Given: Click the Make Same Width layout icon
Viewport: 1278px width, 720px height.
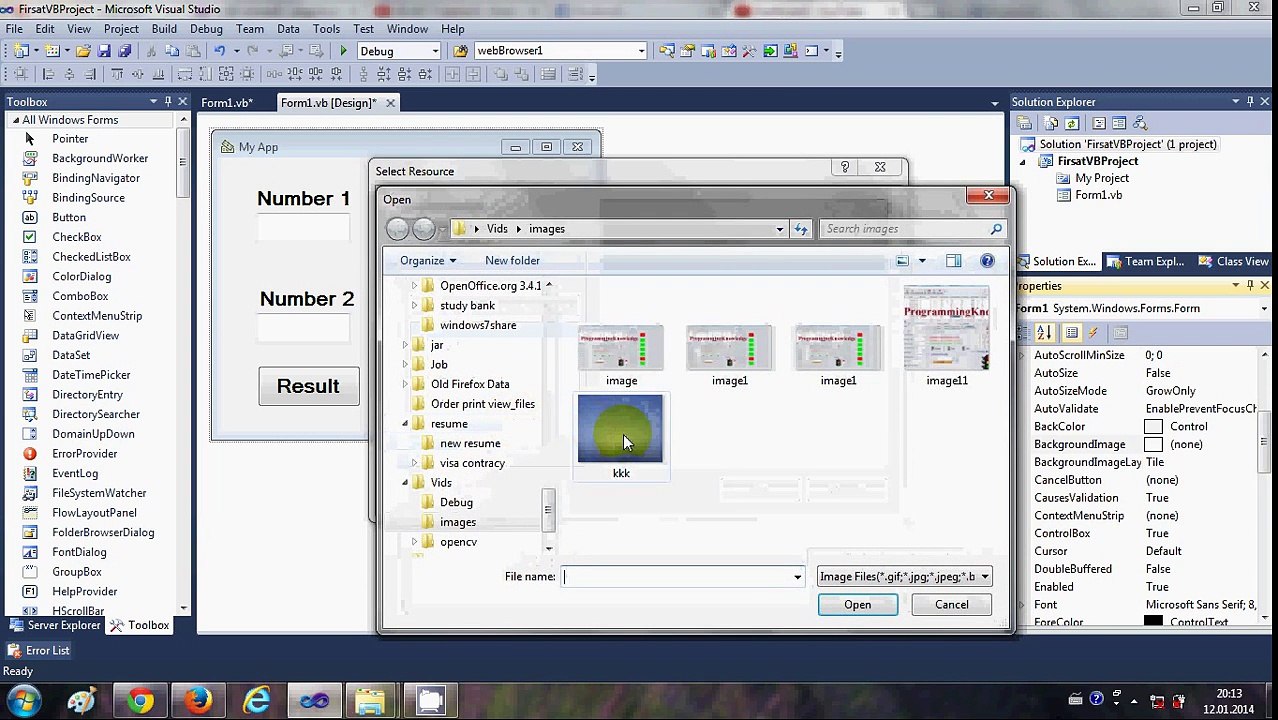Looking at the screenshot, I should pyautogui.click(x=185, y=75).
